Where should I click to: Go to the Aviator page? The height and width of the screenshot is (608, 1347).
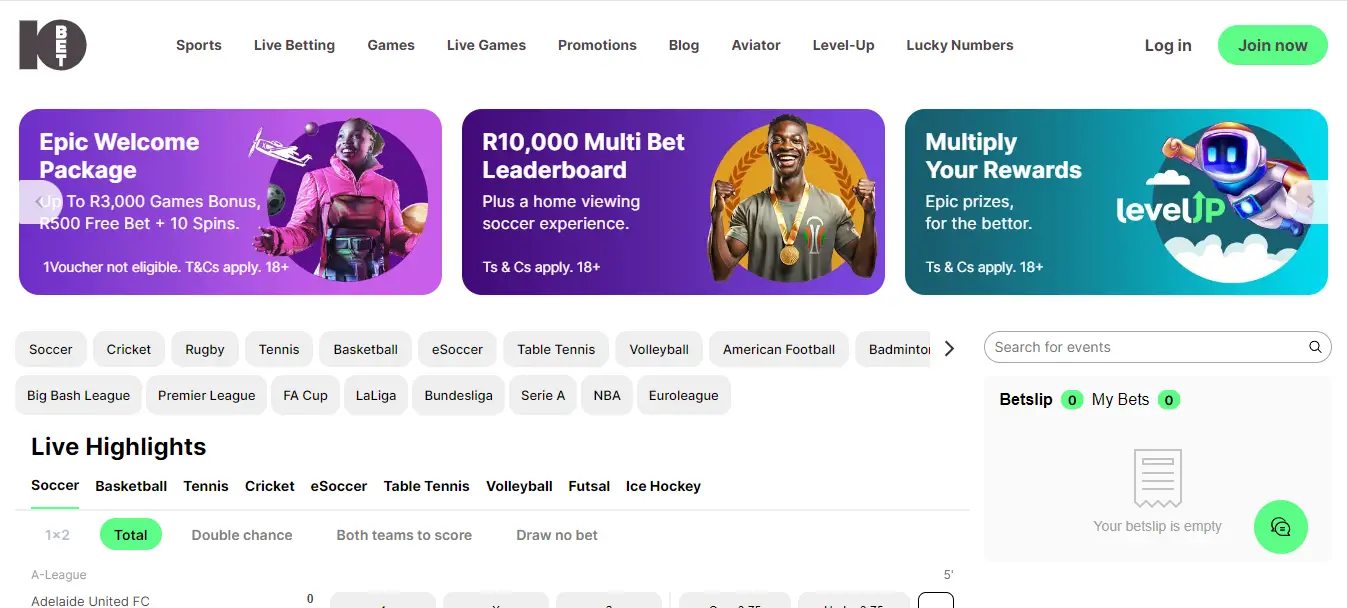point(756,45)
